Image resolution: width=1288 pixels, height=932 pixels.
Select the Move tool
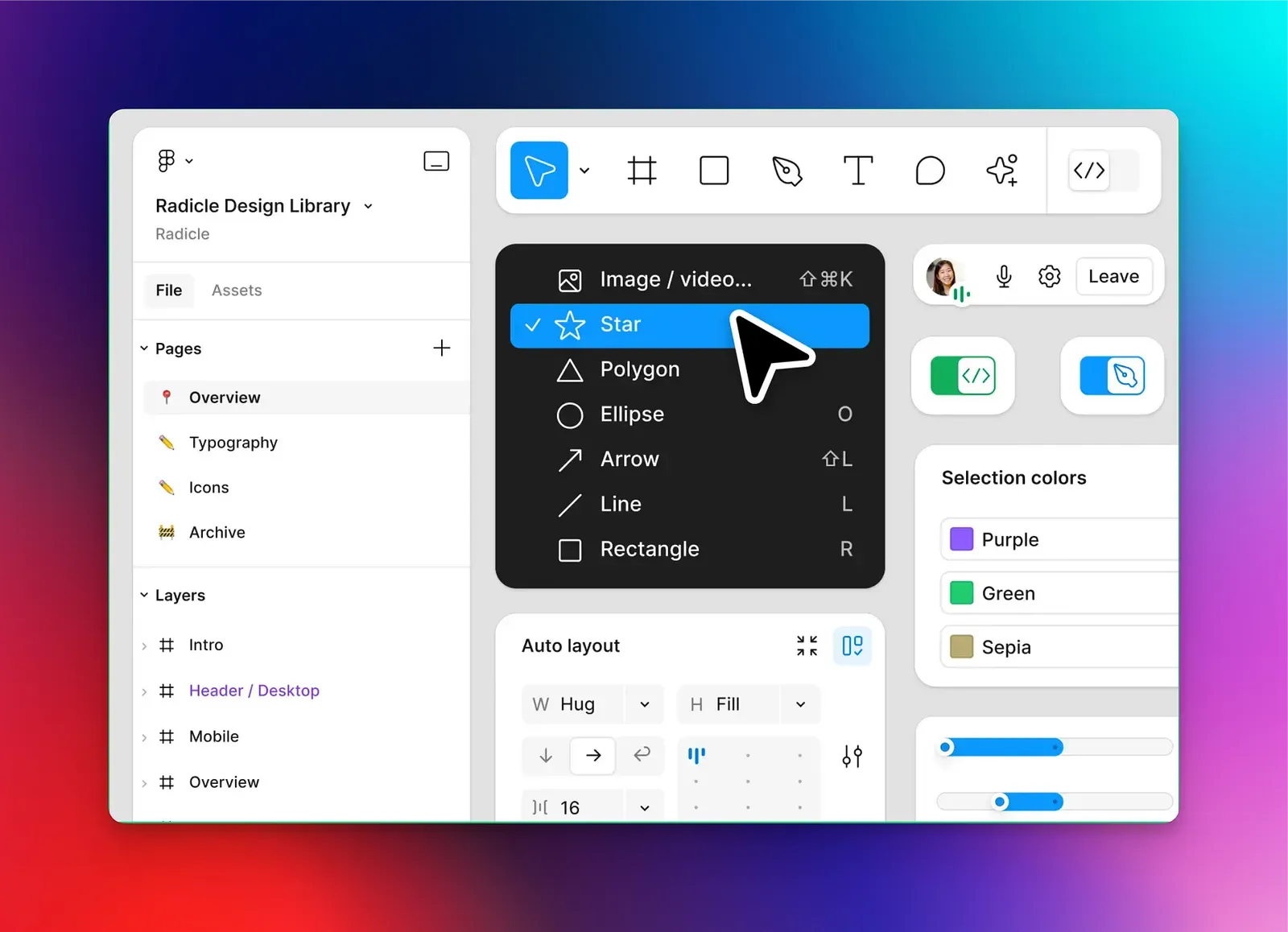[x=539, y=171]
